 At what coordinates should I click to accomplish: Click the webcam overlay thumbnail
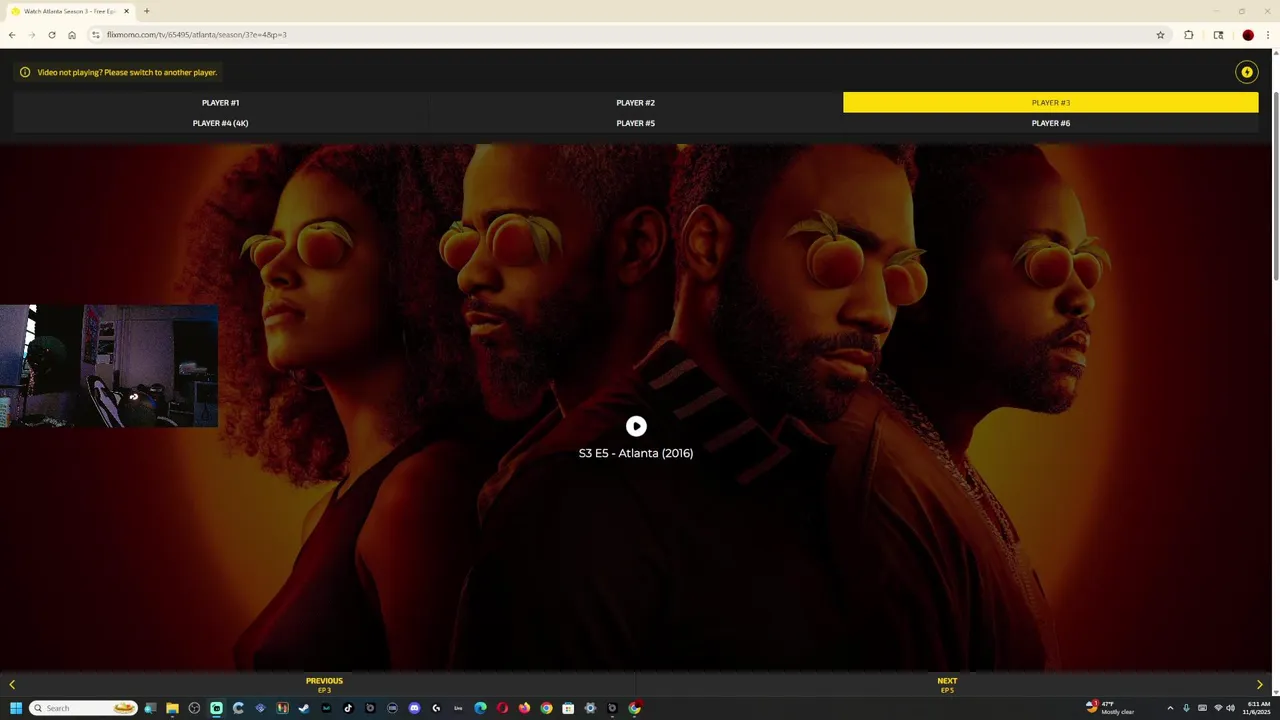point(109,366)
